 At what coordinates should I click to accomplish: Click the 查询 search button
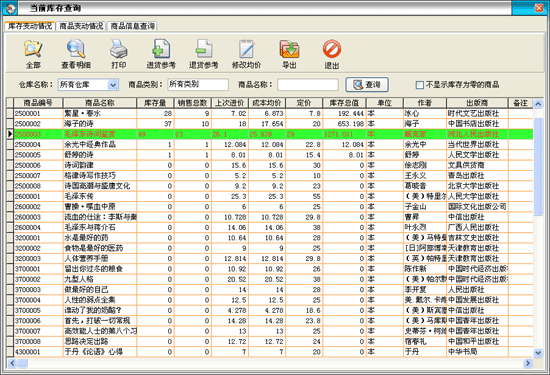coord(367,85)
